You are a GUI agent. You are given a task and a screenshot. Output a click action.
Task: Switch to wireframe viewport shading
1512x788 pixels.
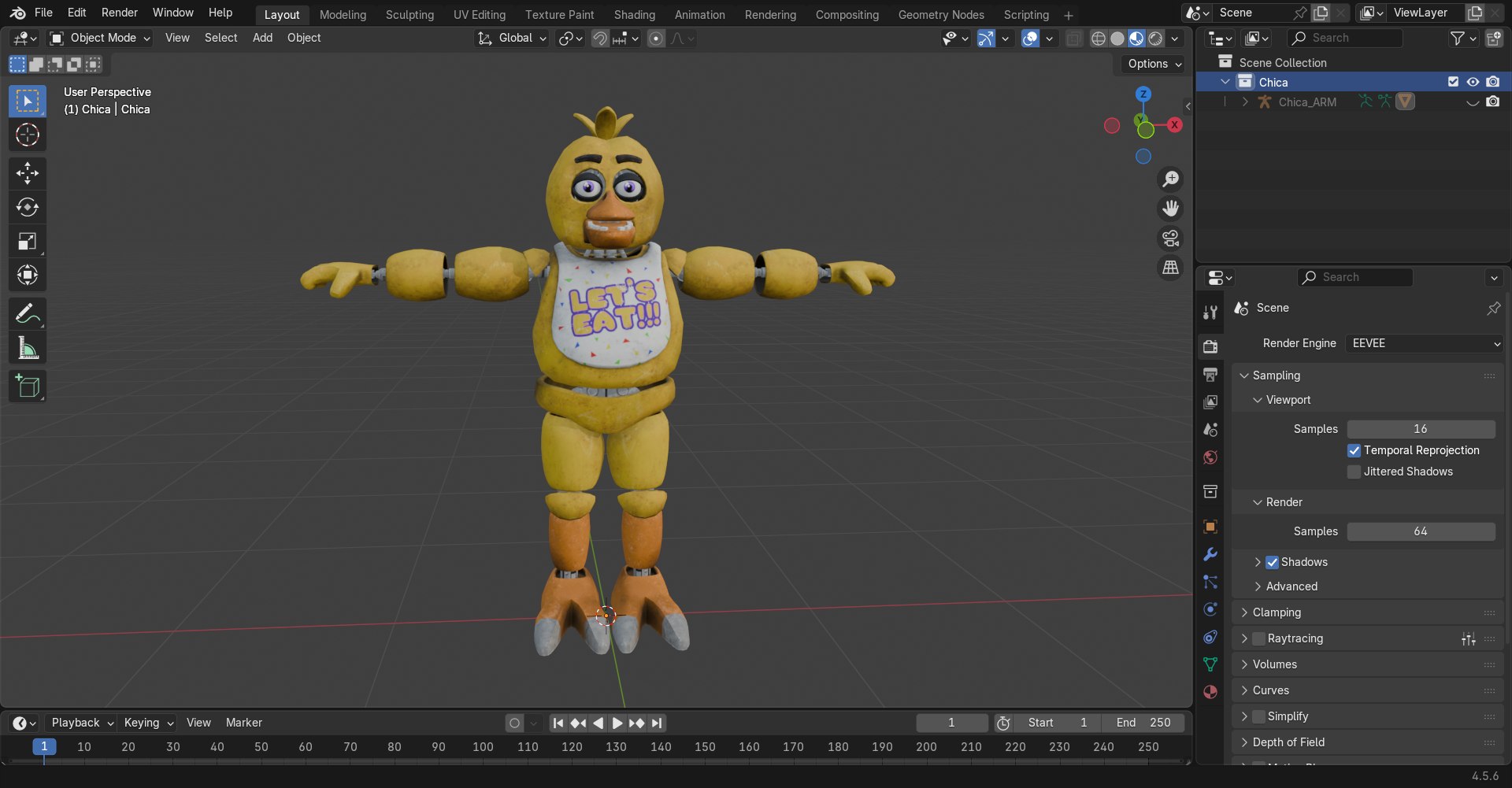[1099, 39]
